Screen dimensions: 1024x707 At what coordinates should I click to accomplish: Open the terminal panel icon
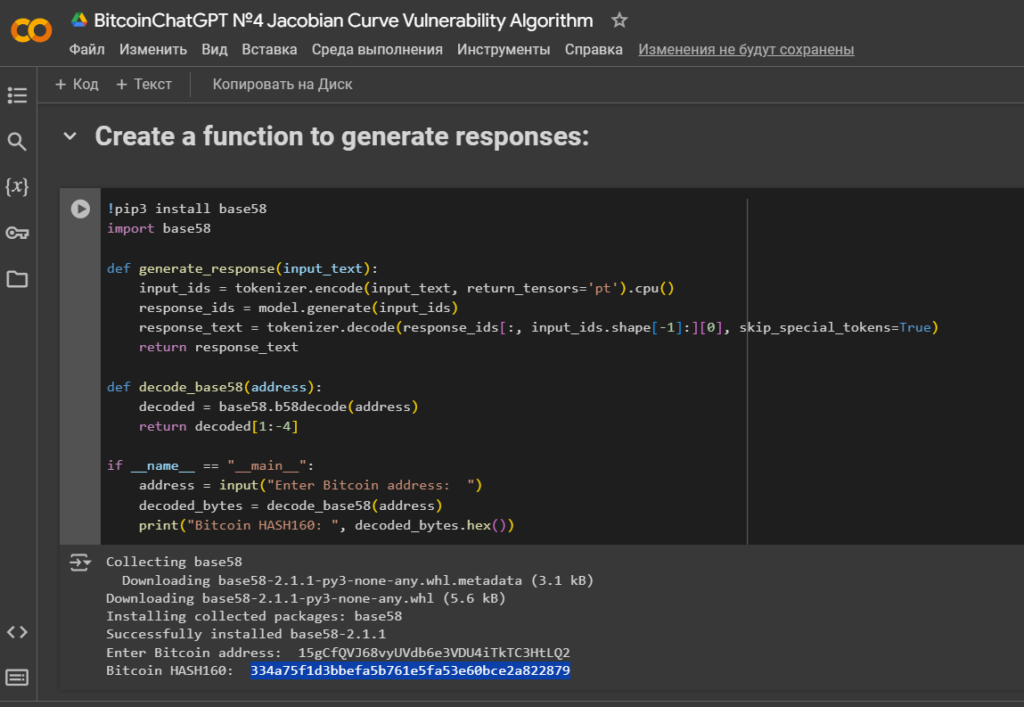click(17, 677)
